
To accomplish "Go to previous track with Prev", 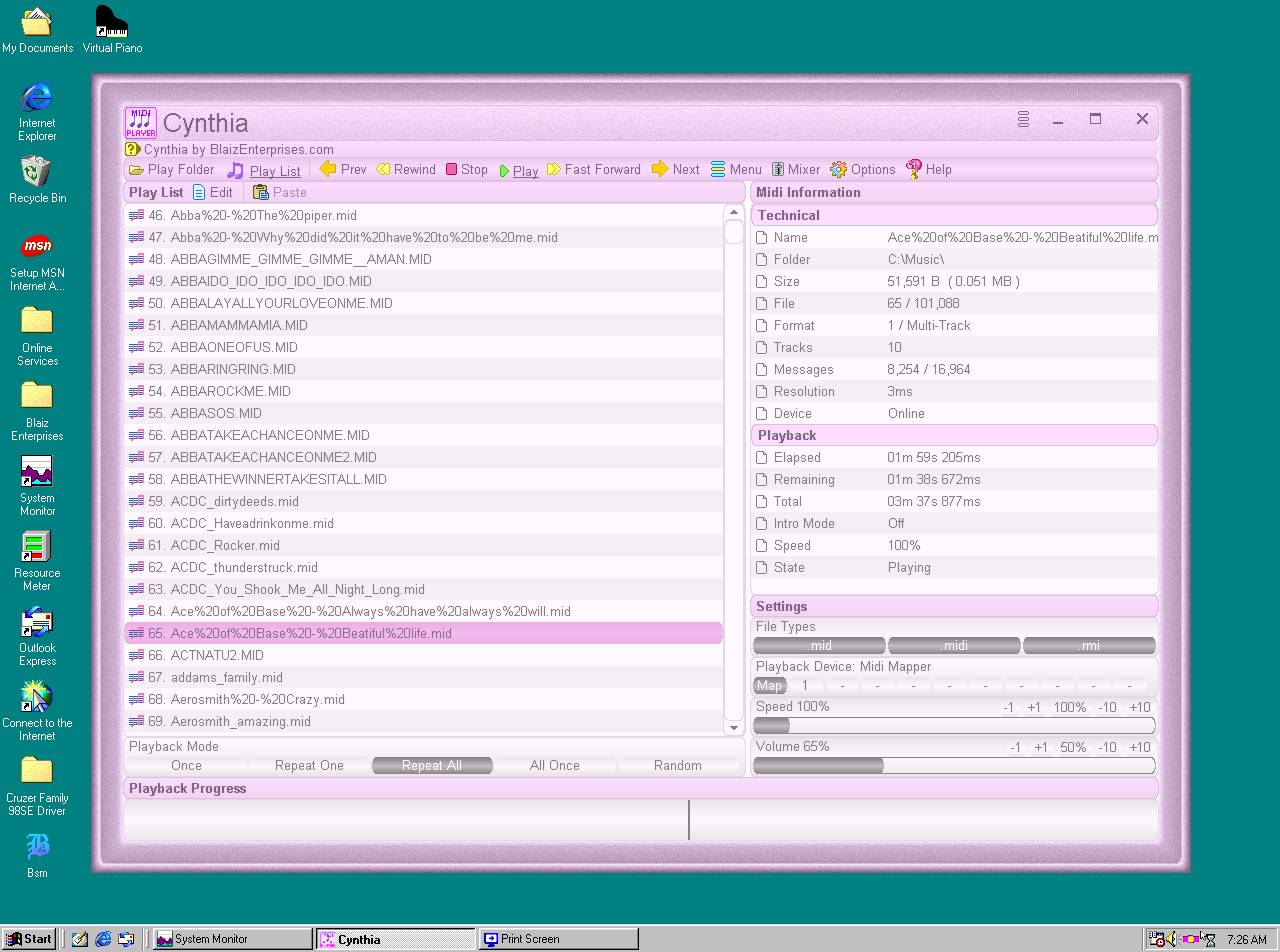I will (x=343, y=170).
